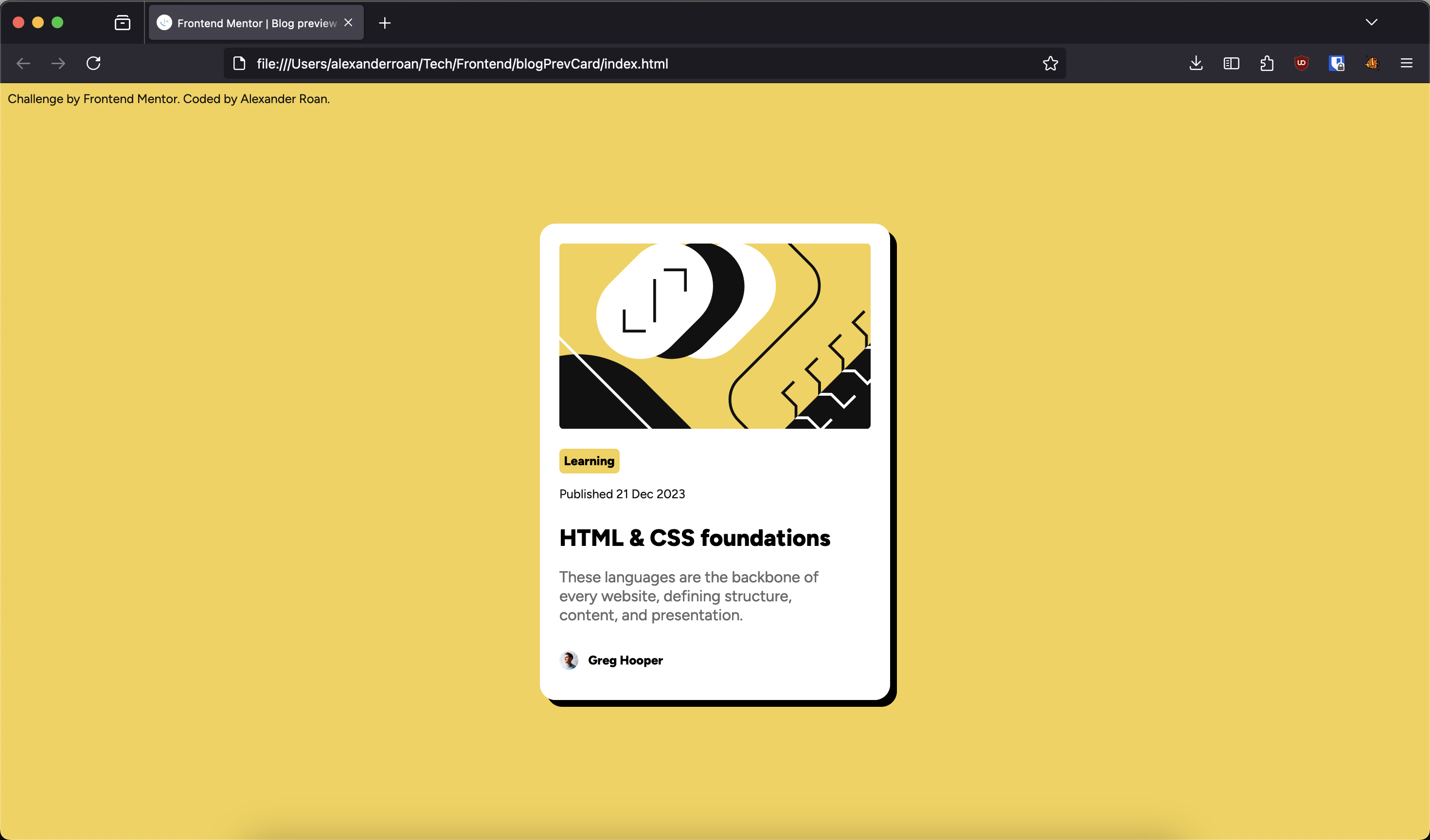Toggle the browser sidebar icon
1430x840 pixels.
1231,63
